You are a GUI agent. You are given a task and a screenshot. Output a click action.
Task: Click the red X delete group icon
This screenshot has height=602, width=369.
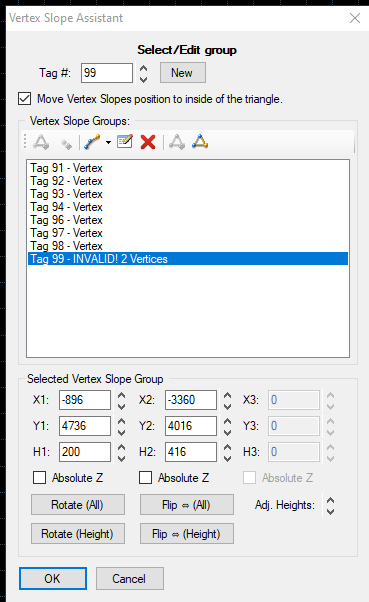pos(148,142)
